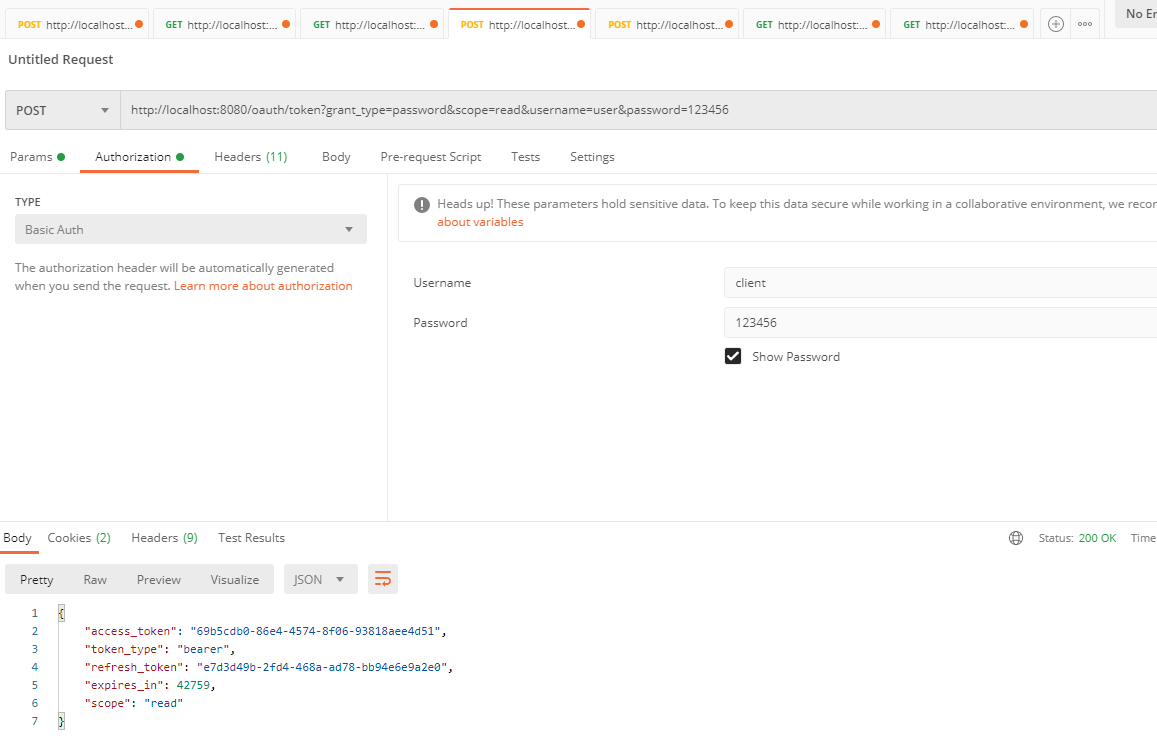Expand the Basic Auth type dropdown
The height and width of the screenshot is (746, 1157).
pyautogui.click(x=191, y=229)
